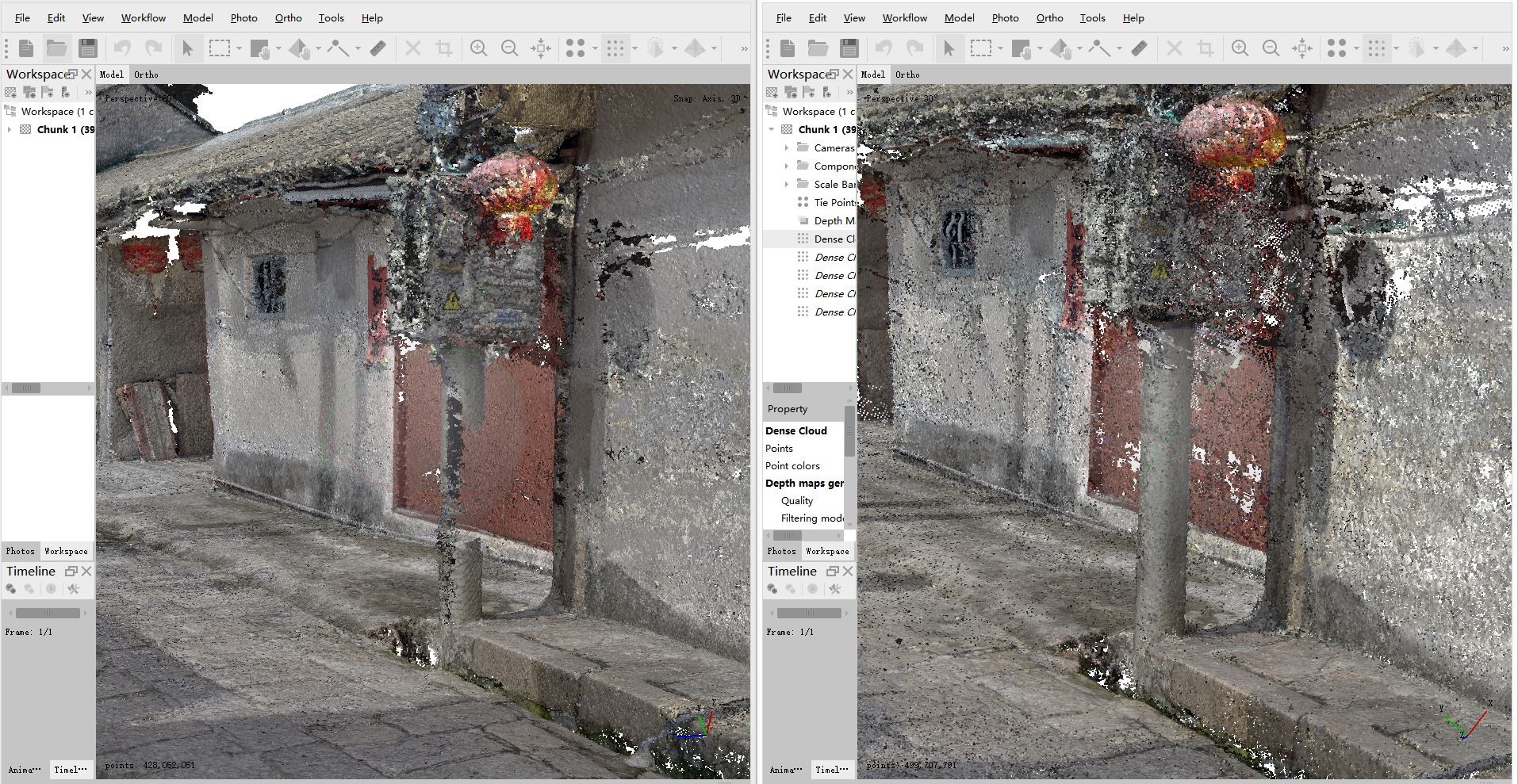Activate the Navigation arrow tool
The image size is (1518, 784).
[x=188, y=48]
